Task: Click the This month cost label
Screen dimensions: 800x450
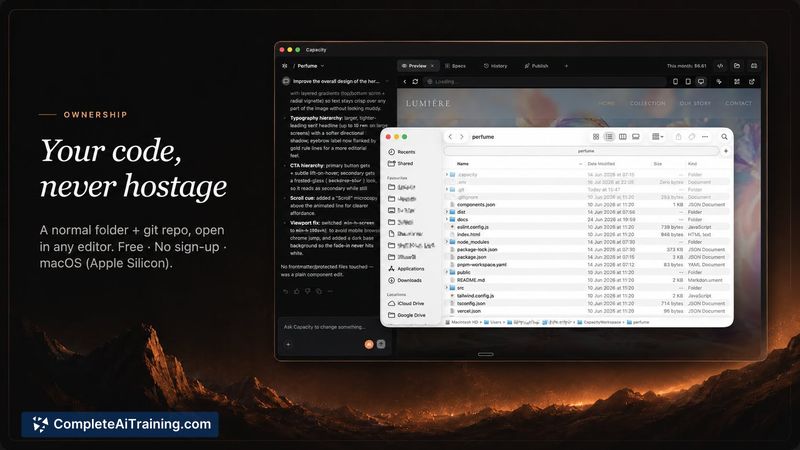Action: 687,66
